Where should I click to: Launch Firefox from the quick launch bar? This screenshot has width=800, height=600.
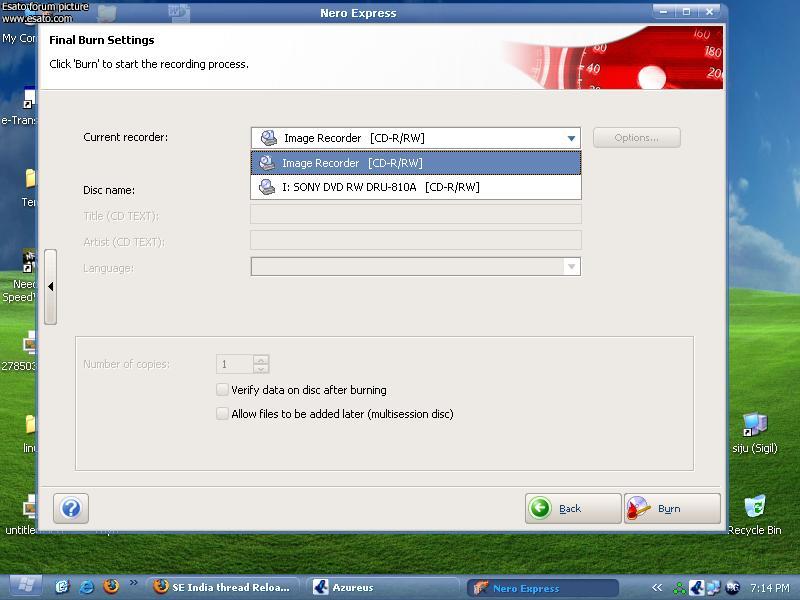pyautogui.click(x=111, y=587)
